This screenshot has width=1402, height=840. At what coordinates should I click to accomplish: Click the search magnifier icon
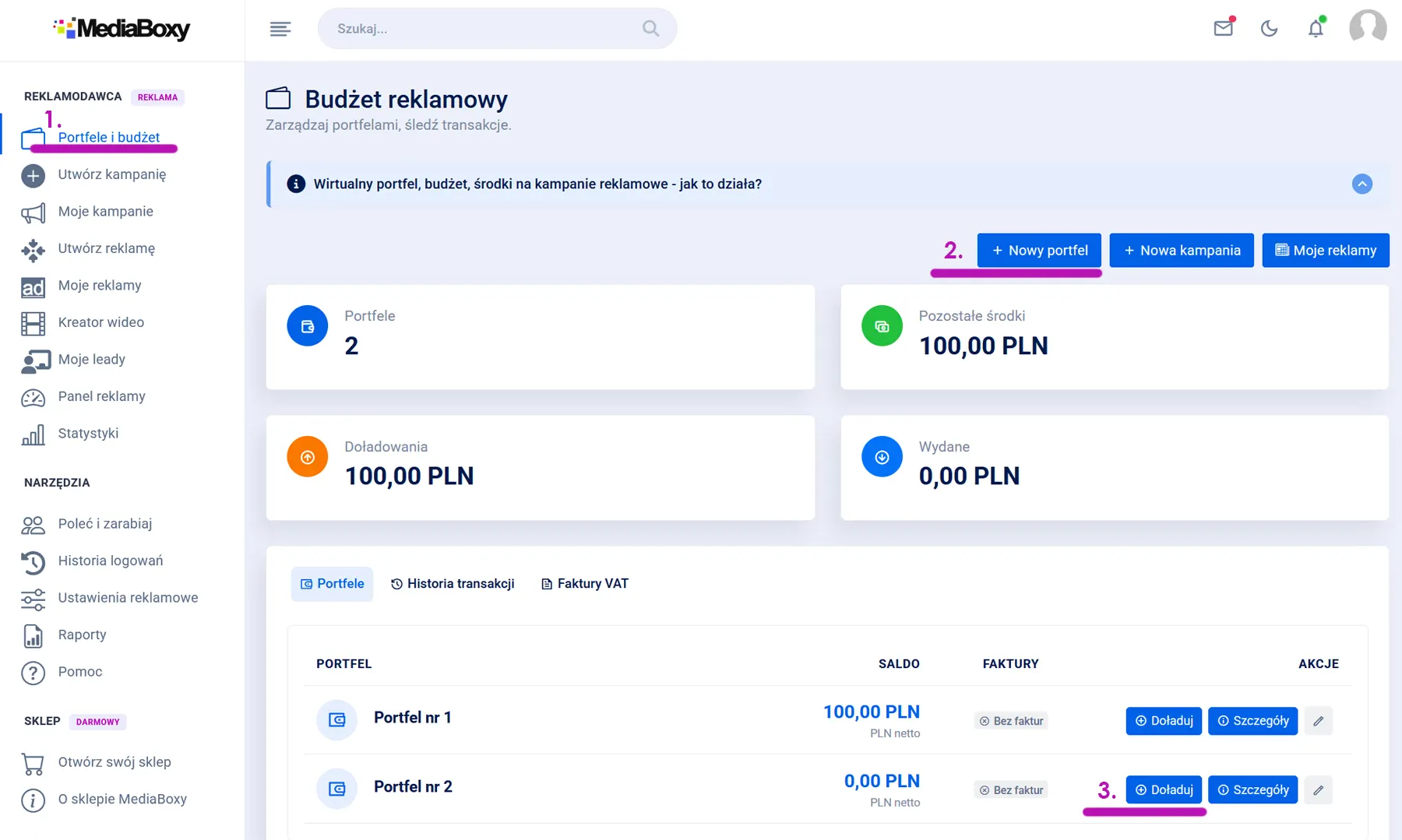pyautogui.click(x=650, y=29)
